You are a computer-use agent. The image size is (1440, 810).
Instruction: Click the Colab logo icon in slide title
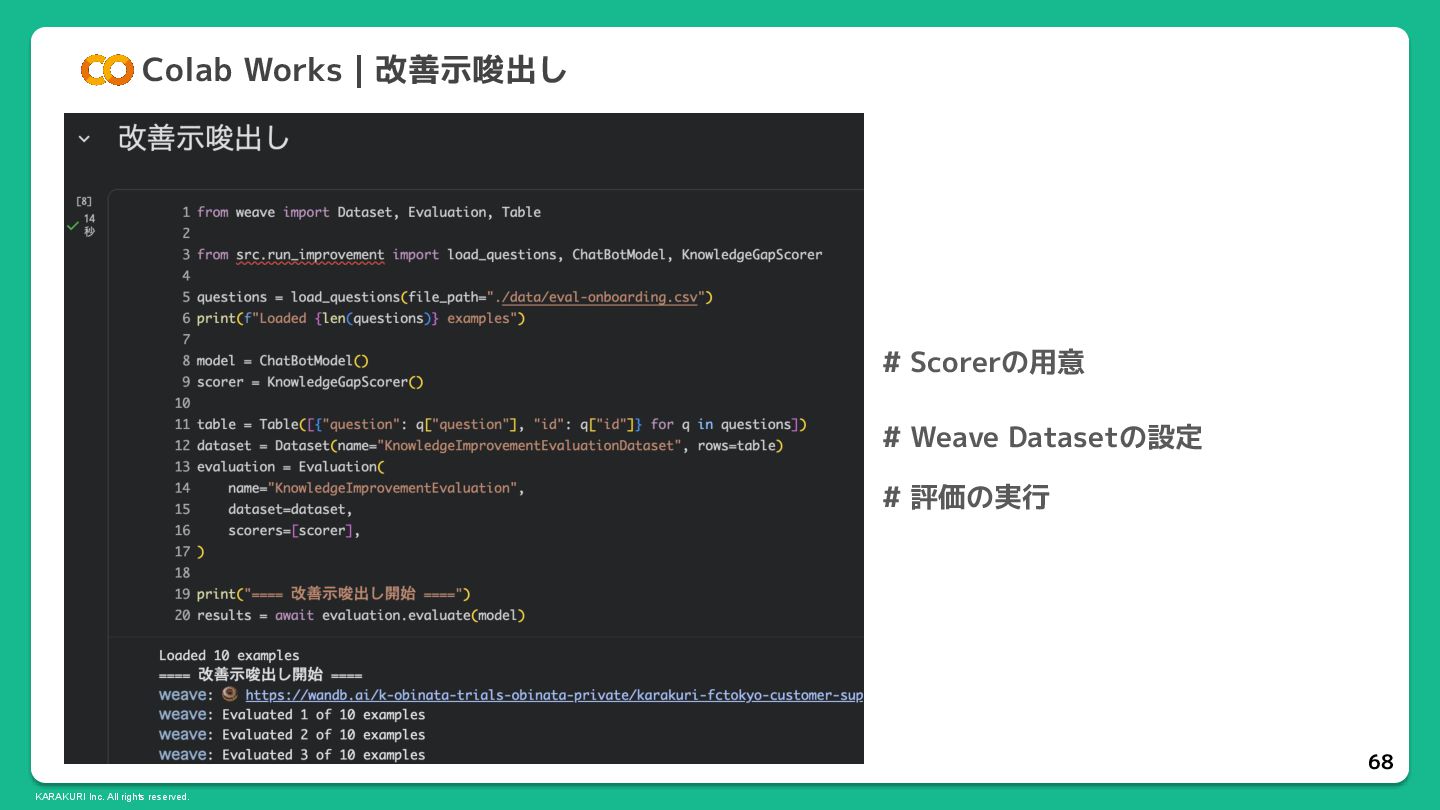(107, 70)
